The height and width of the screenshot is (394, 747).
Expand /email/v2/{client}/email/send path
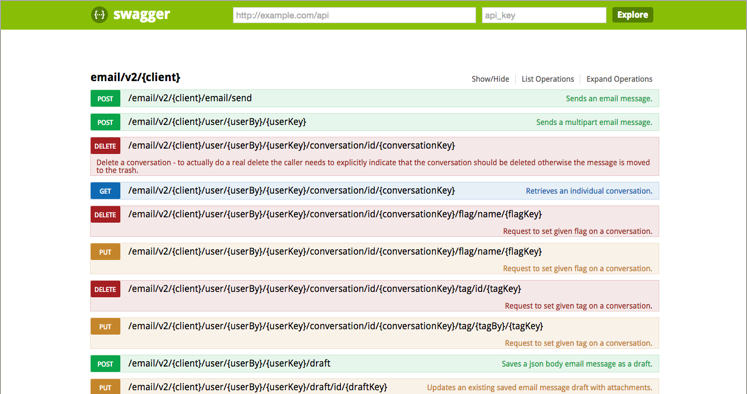coord(190,98)
